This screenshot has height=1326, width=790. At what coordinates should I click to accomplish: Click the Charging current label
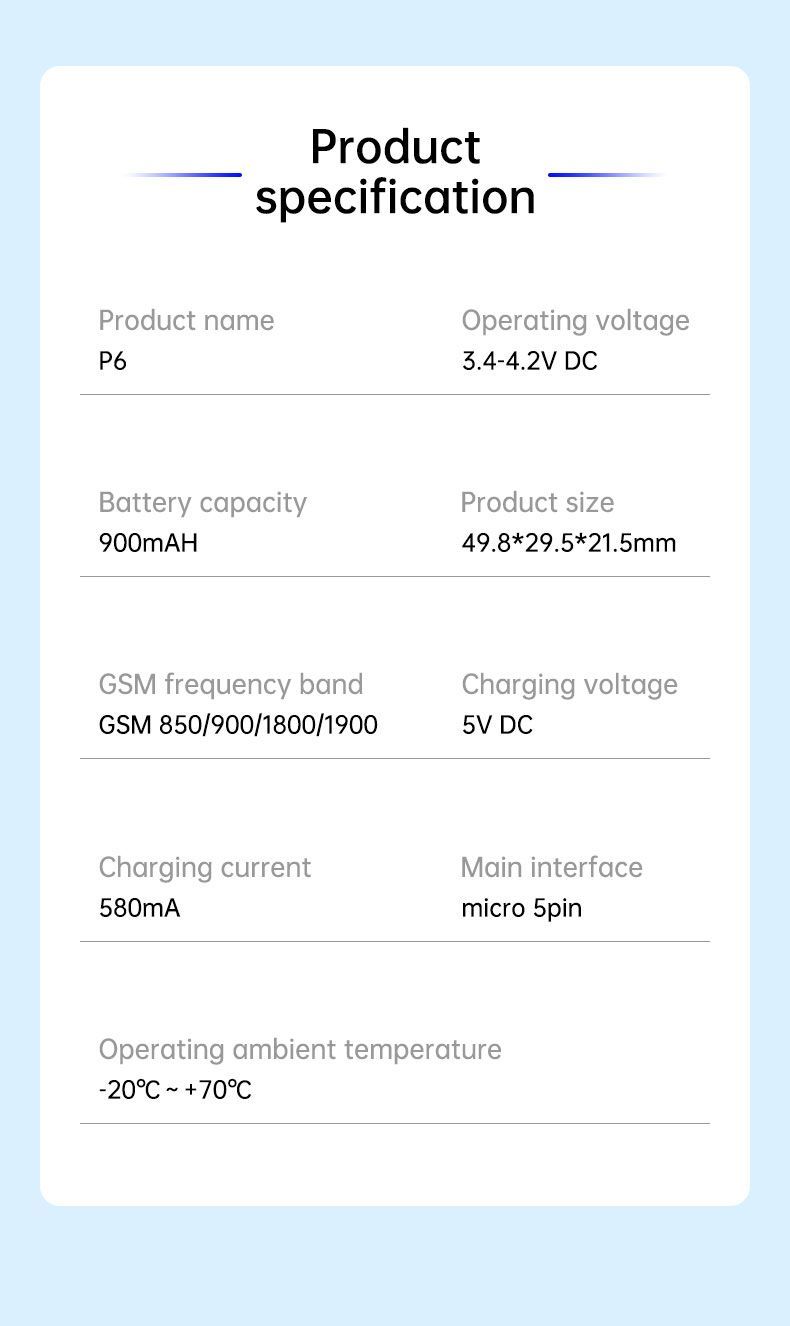tap(204, 867)
